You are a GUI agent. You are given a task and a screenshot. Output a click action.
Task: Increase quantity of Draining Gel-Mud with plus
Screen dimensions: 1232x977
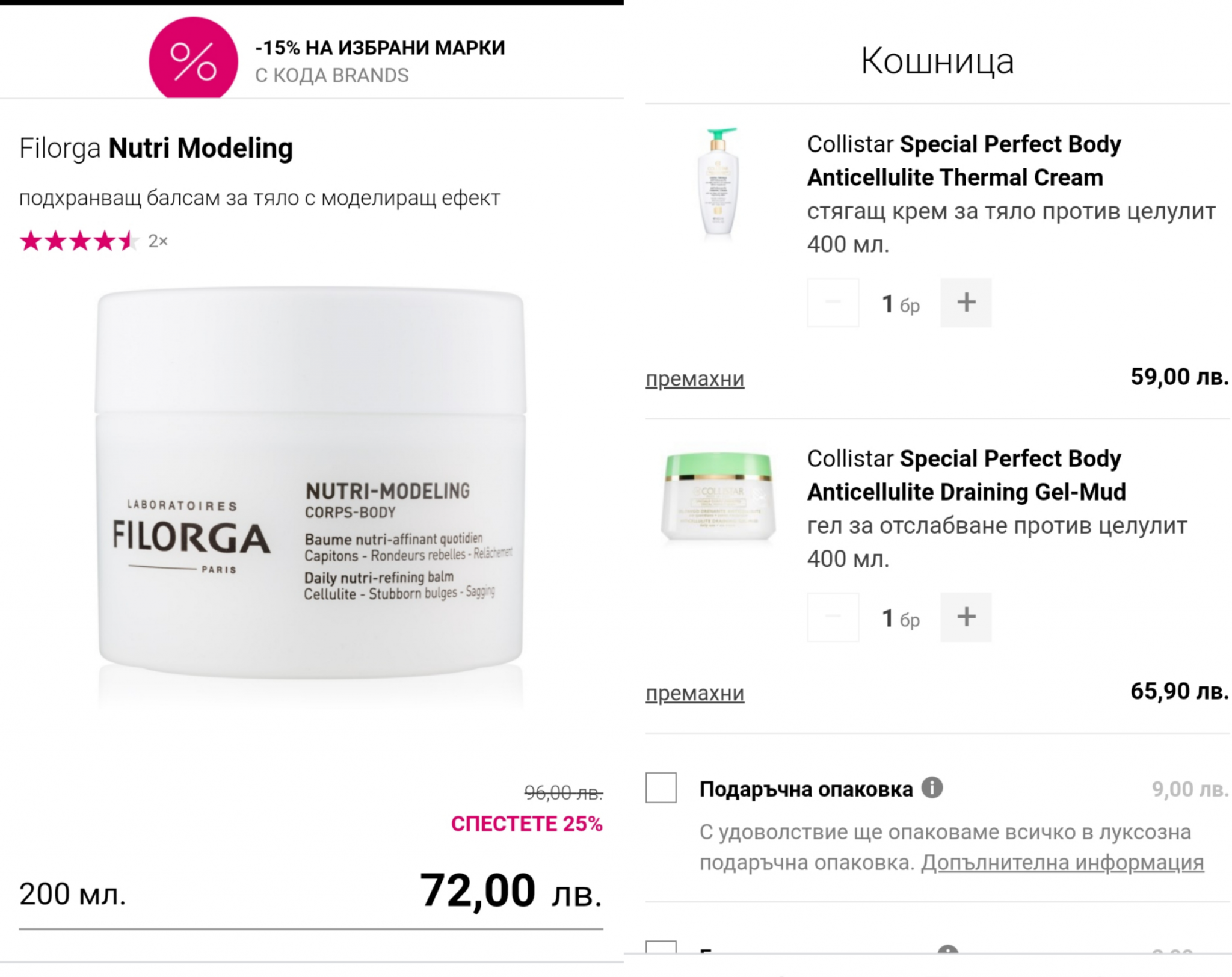[966, 617]
